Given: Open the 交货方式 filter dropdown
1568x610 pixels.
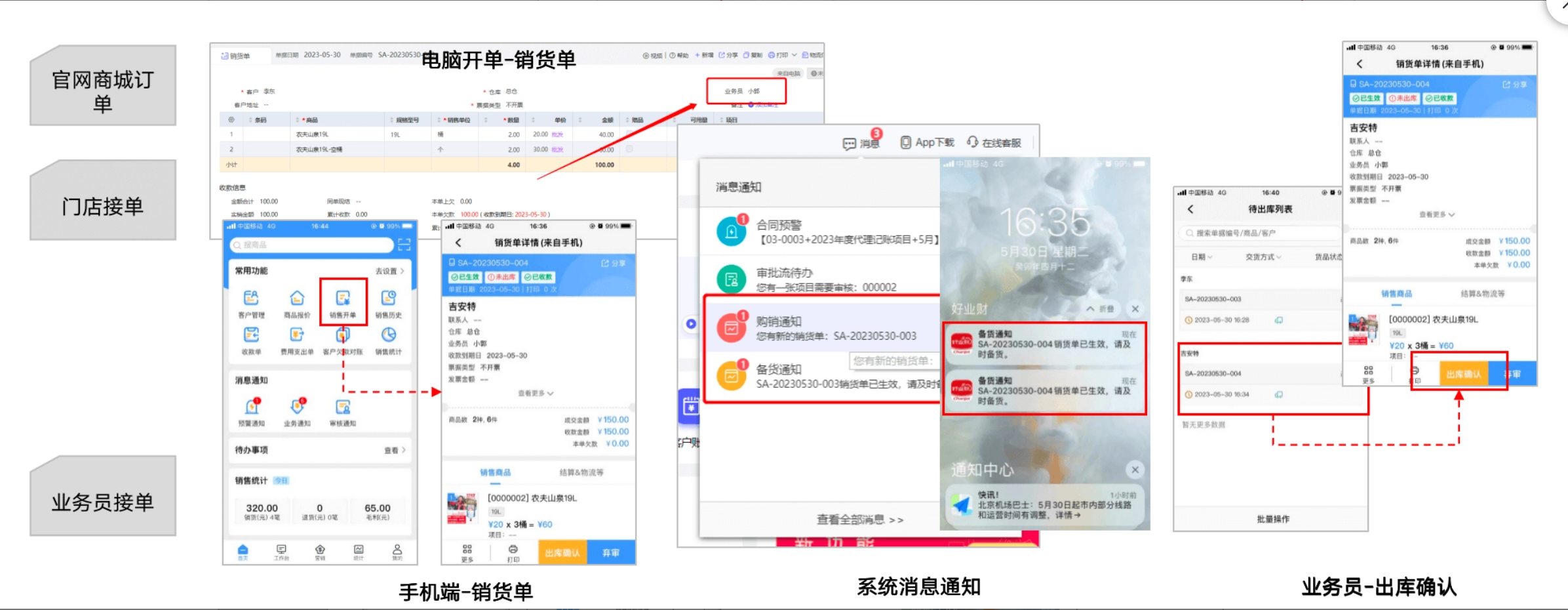Looking at the screenshot, I should coord(1263,257).
